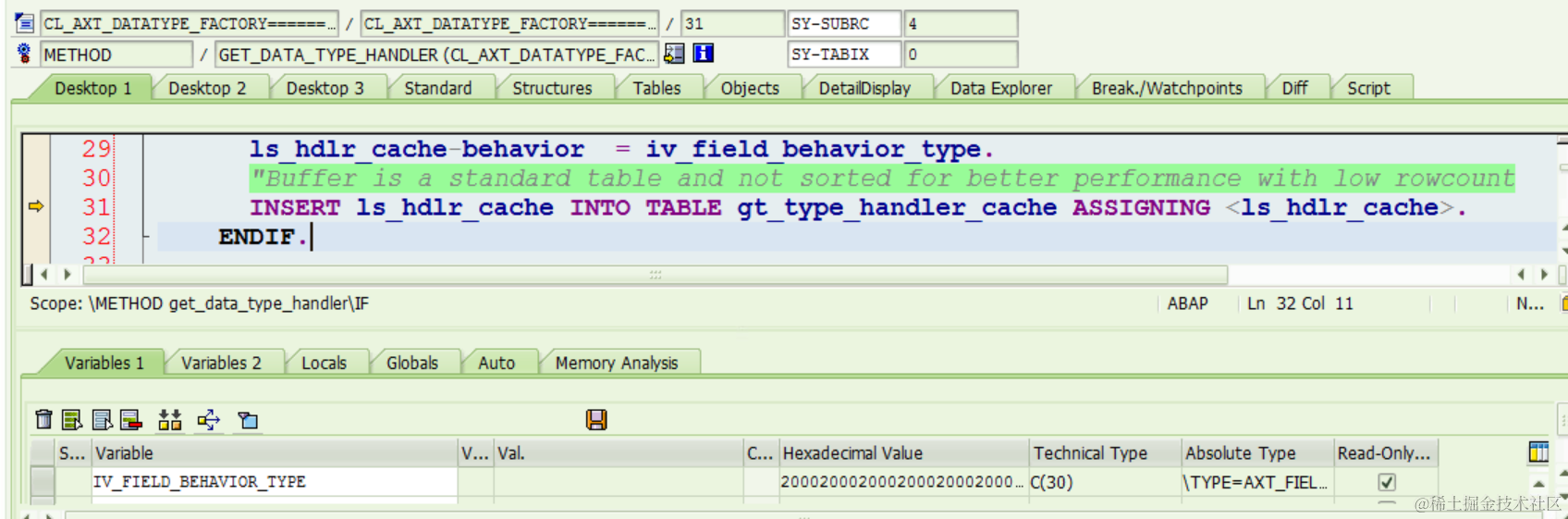
Task: Select the Variables 1 tab
Action: click(104, 363)
